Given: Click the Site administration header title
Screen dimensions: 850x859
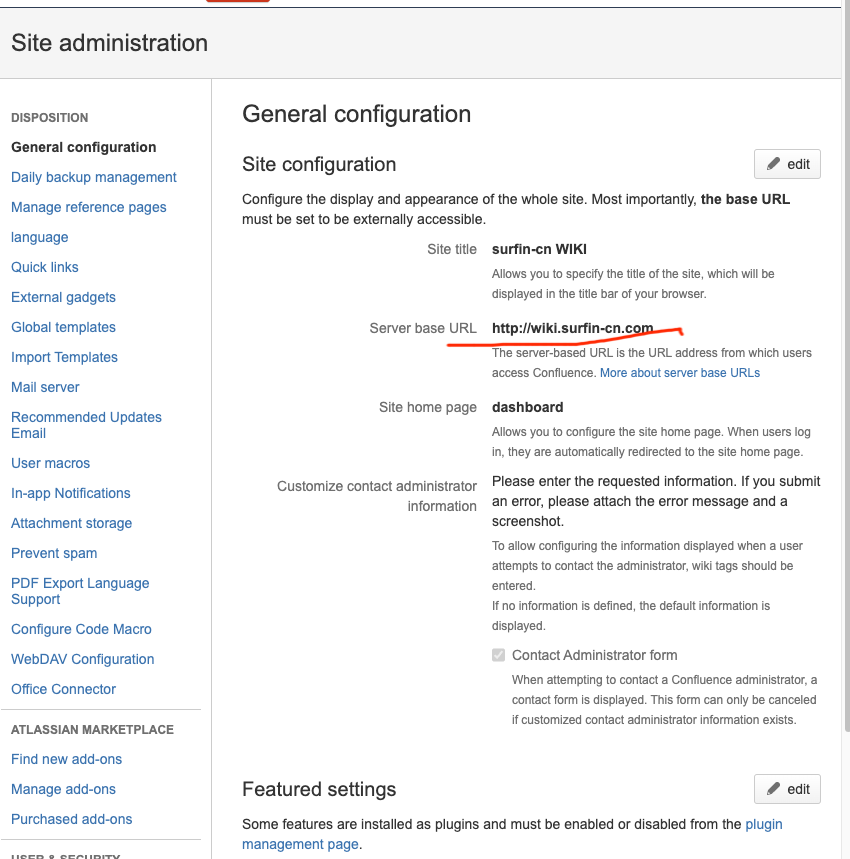Looking at the screenshot, I should [x=110, y=43].
